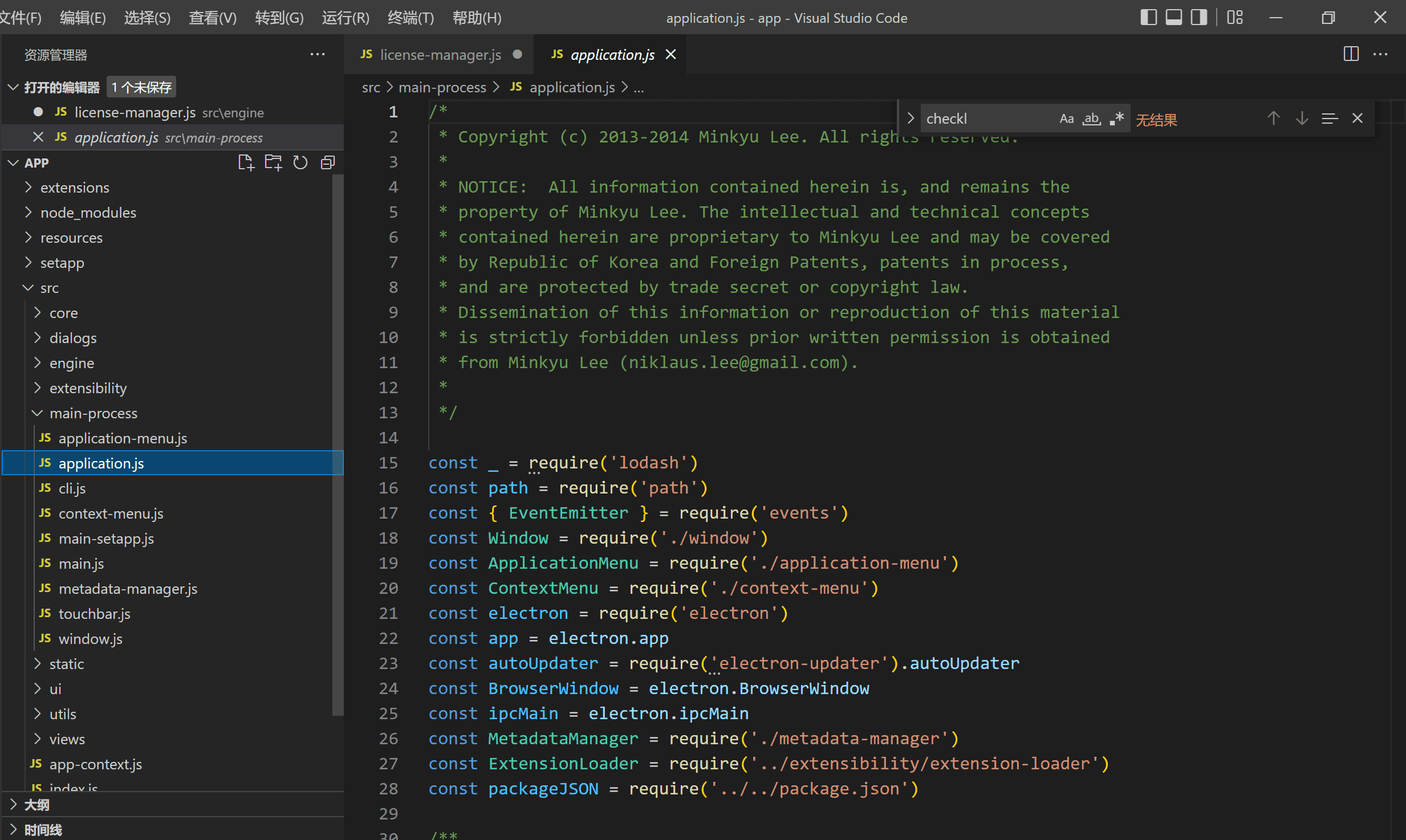The image size is (1406, 840).
Task: Open context-menu.js in file tree
Action: pos(111,513)
